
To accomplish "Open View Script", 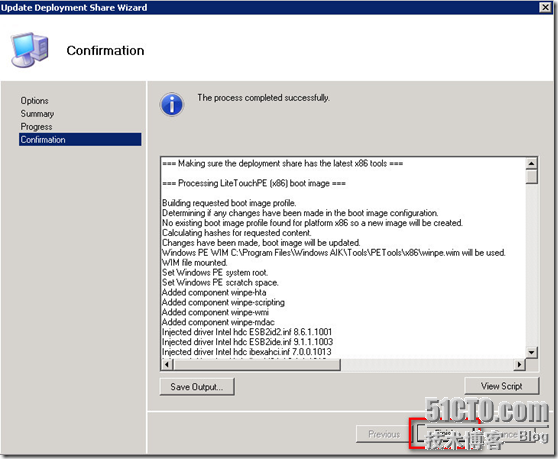I will 501,386.
